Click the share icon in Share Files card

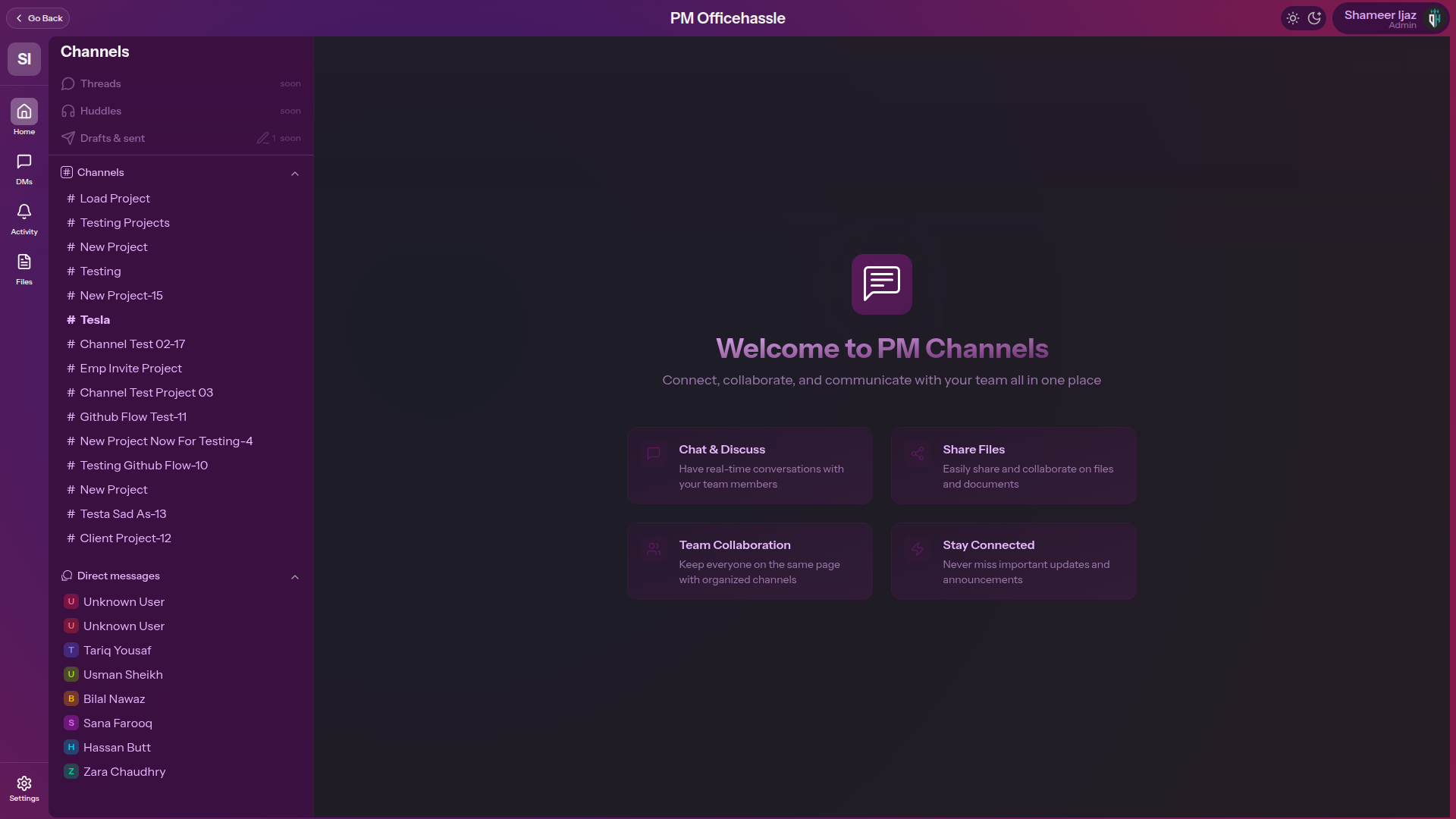click(x=918, y=453)
